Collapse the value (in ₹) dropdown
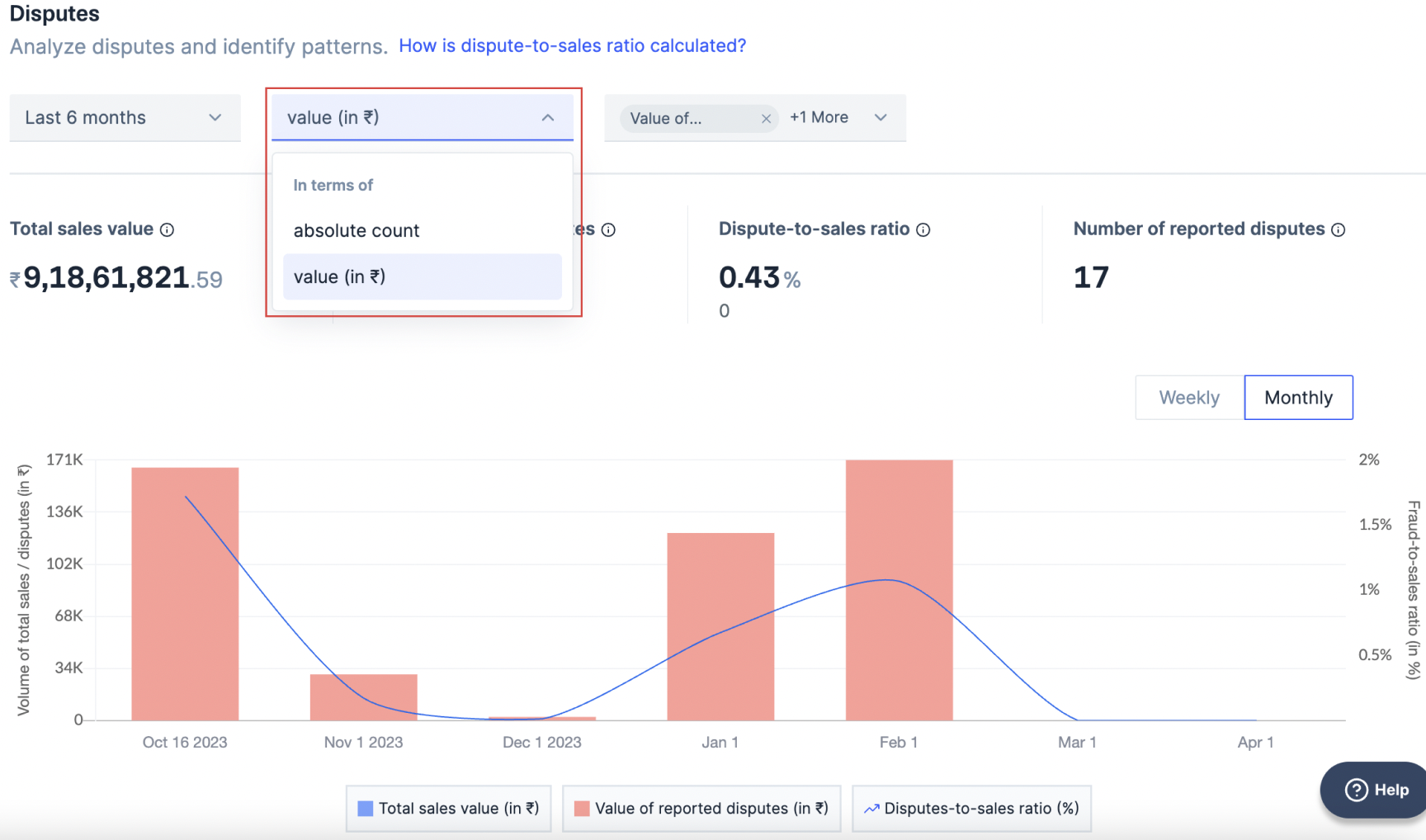Image resolution: width=1426 pixels, height=840 pixels. click(423, 118)
